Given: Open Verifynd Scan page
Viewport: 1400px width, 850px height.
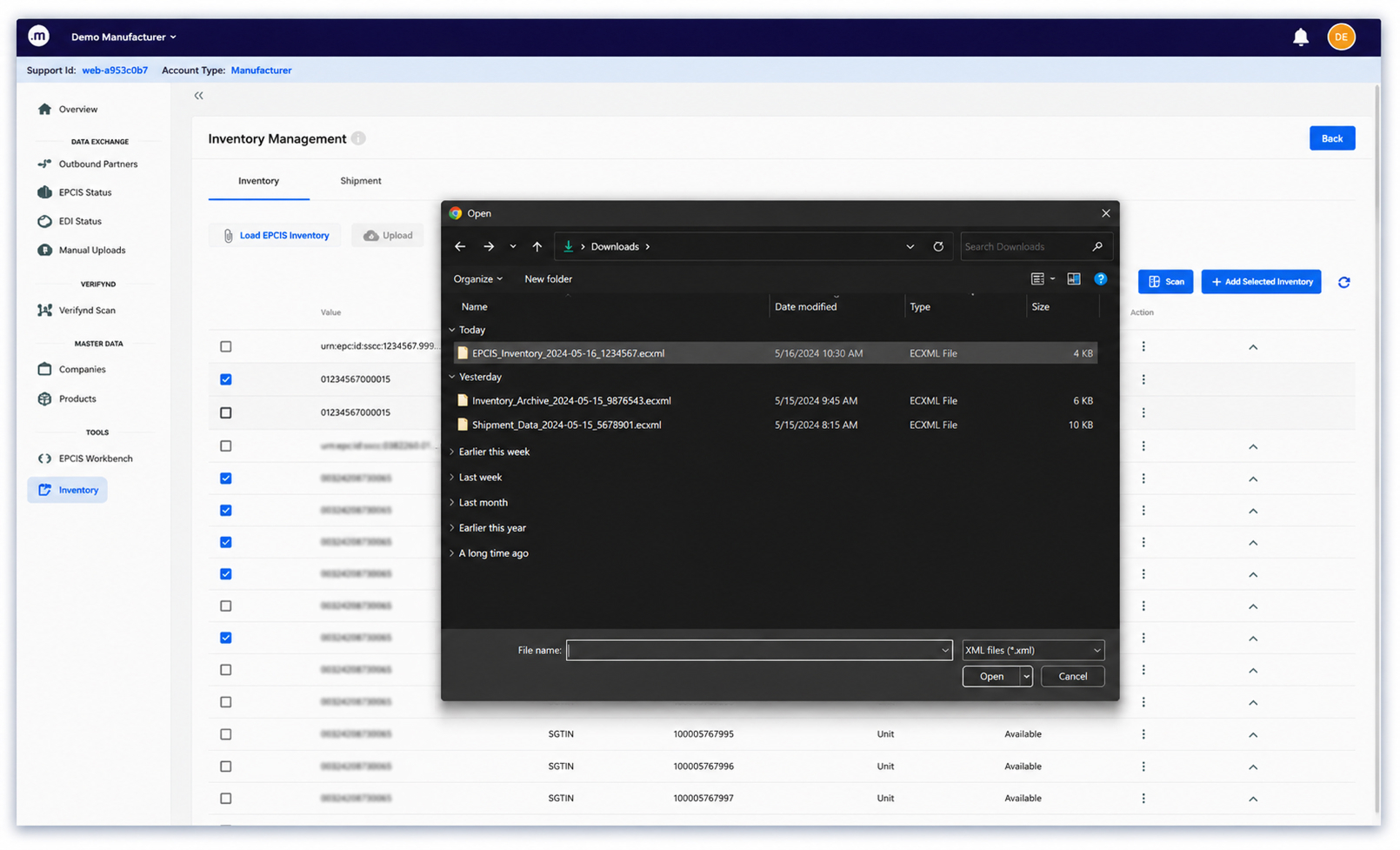Looking at the screenshot, I should pos(77,310).
